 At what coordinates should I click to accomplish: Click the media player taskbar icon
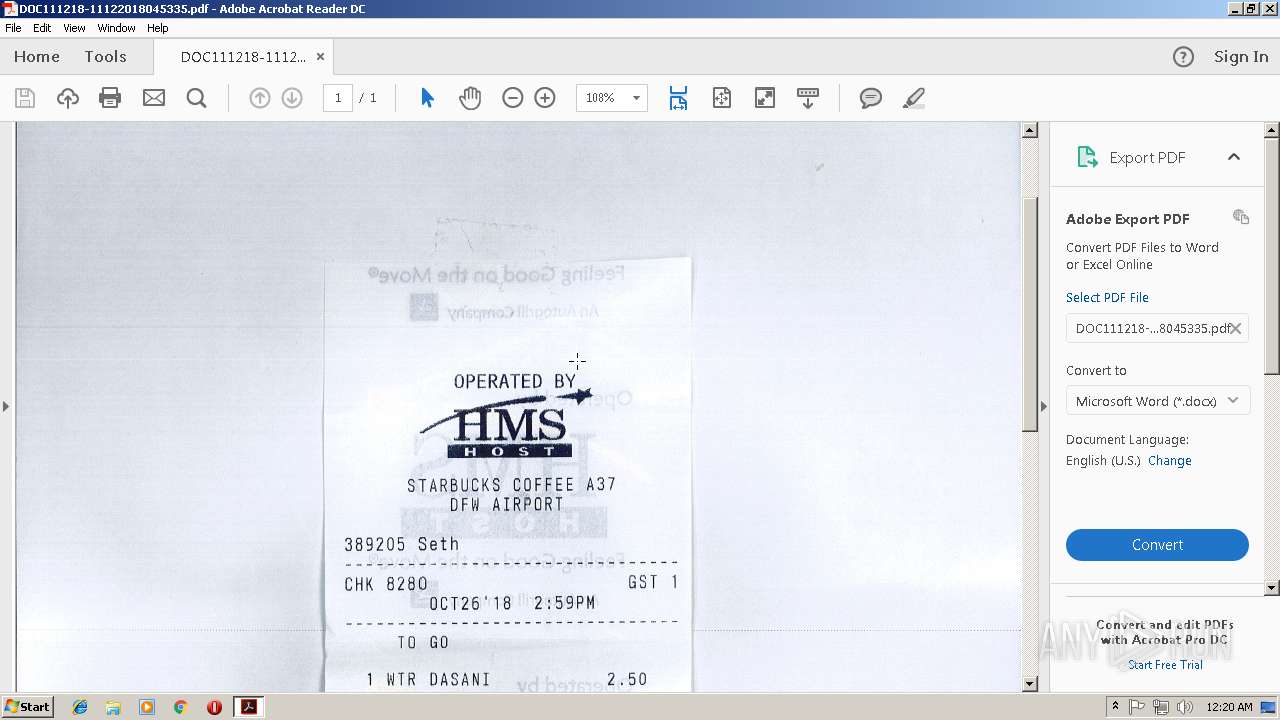point(147,707)
